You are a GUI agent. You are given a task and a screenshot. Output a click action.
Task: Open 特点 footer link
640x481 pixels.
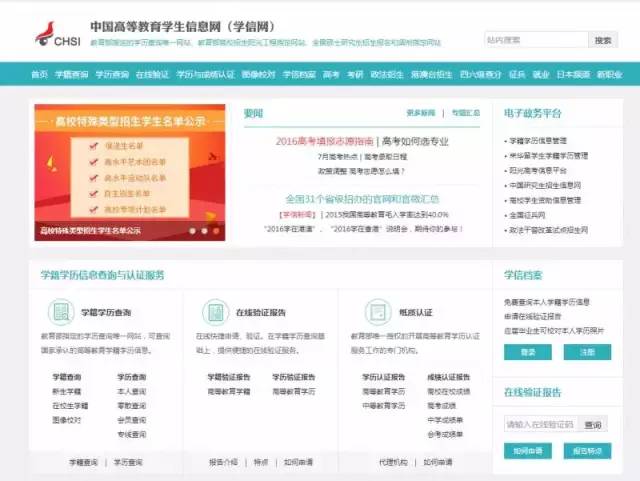click(x=261, y=462)
